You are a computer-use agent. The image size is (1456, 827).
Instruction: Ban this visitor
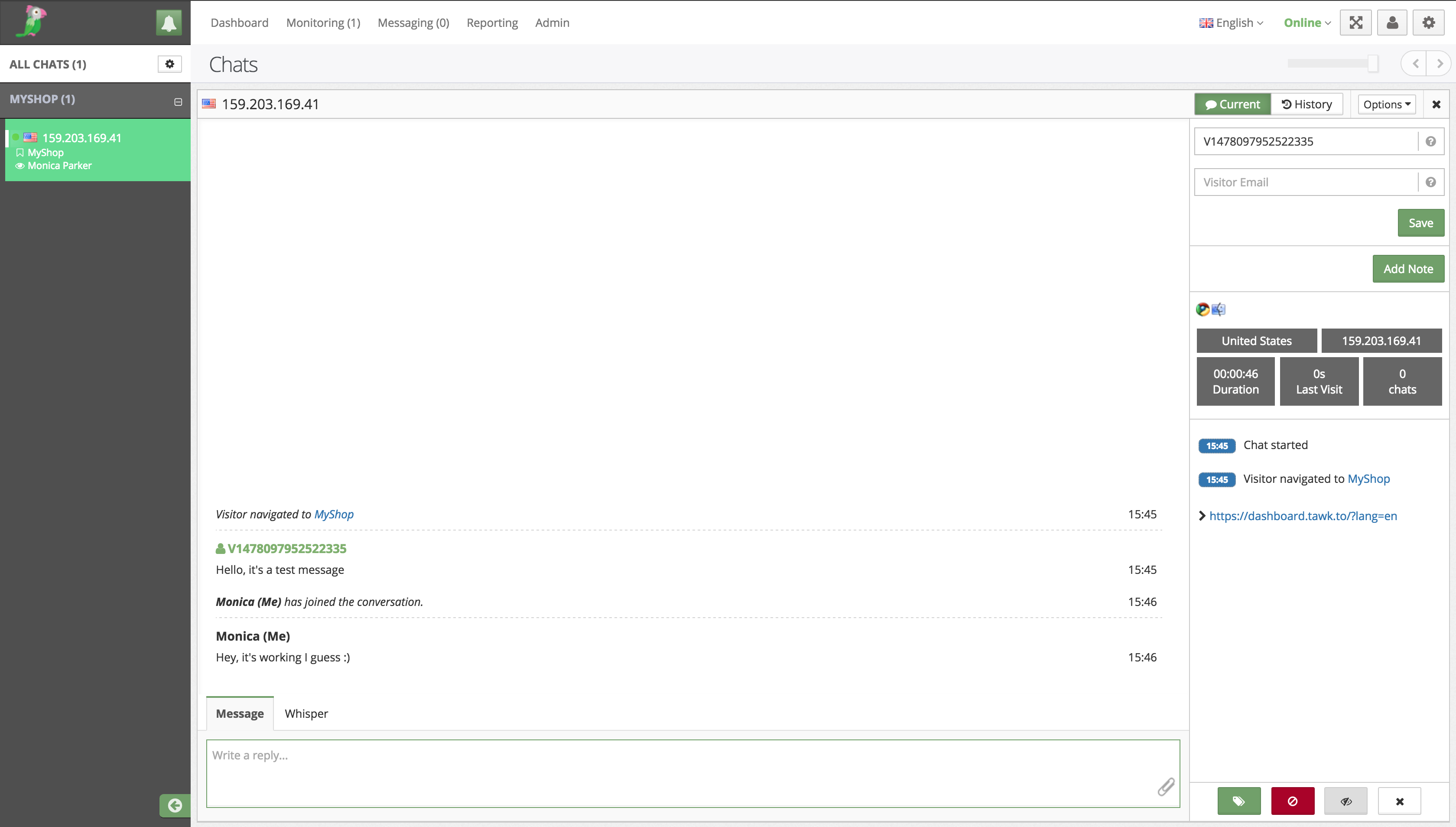pos(1293,801)
